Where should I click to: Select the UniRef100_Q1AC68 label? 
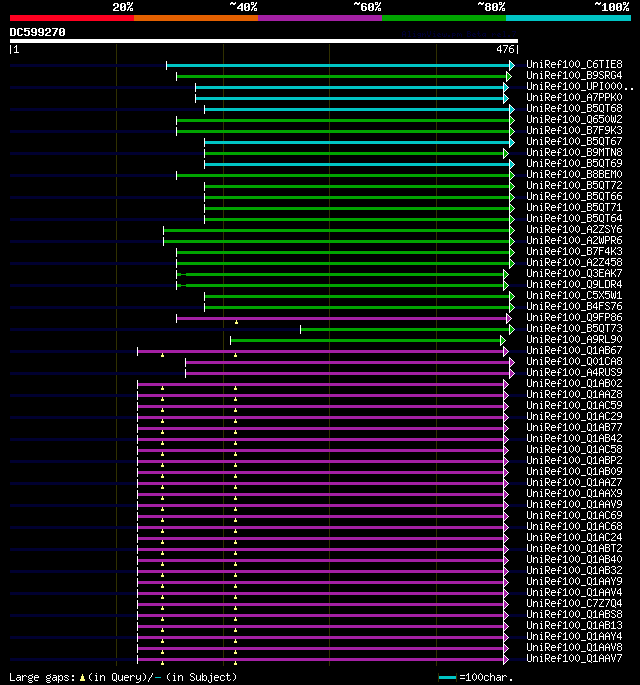(x=574, y=526)
